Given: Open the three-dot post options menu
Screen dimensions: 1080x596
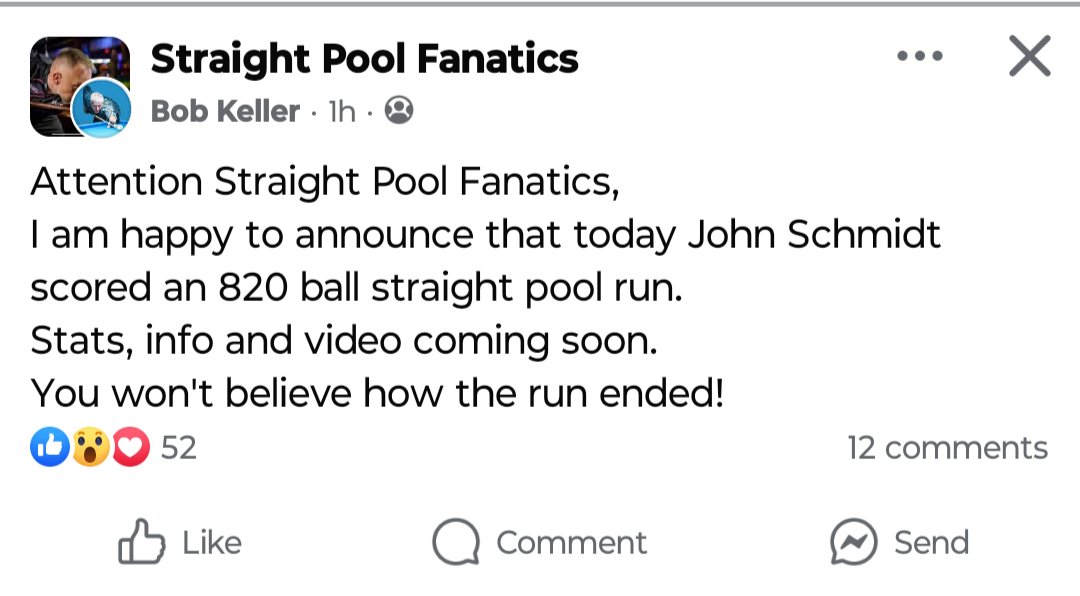Looking at the screenshot, I should point(920,57).
